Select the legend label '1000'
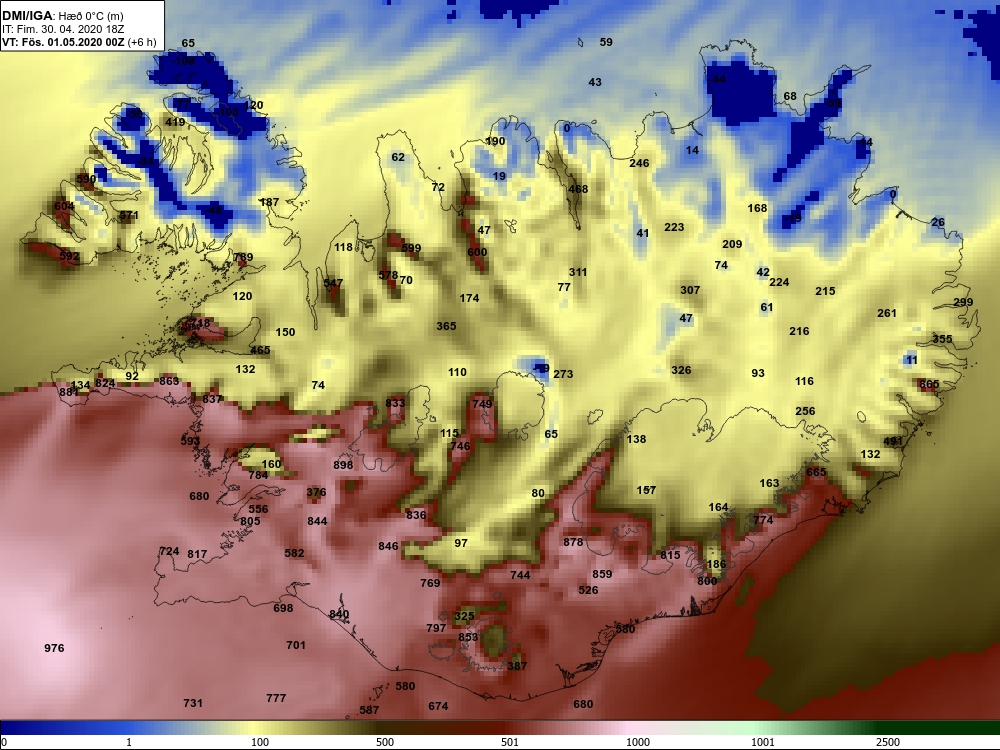 (x=638, y=742)
